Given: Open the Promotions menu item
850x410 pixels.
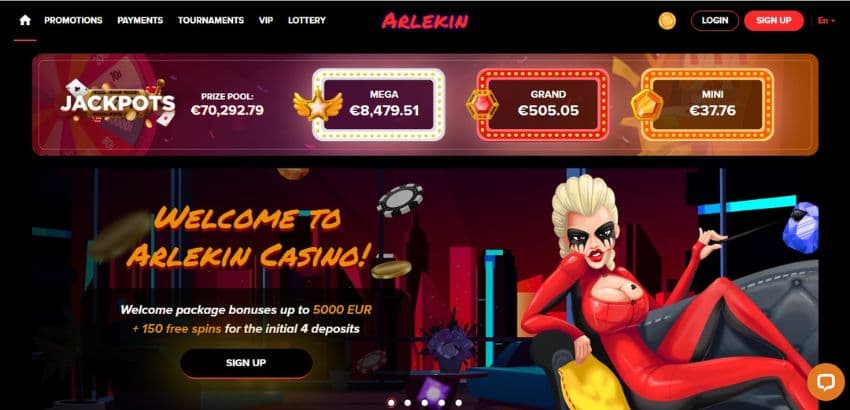Looking at the screenshot, I should tap(73, 21).
